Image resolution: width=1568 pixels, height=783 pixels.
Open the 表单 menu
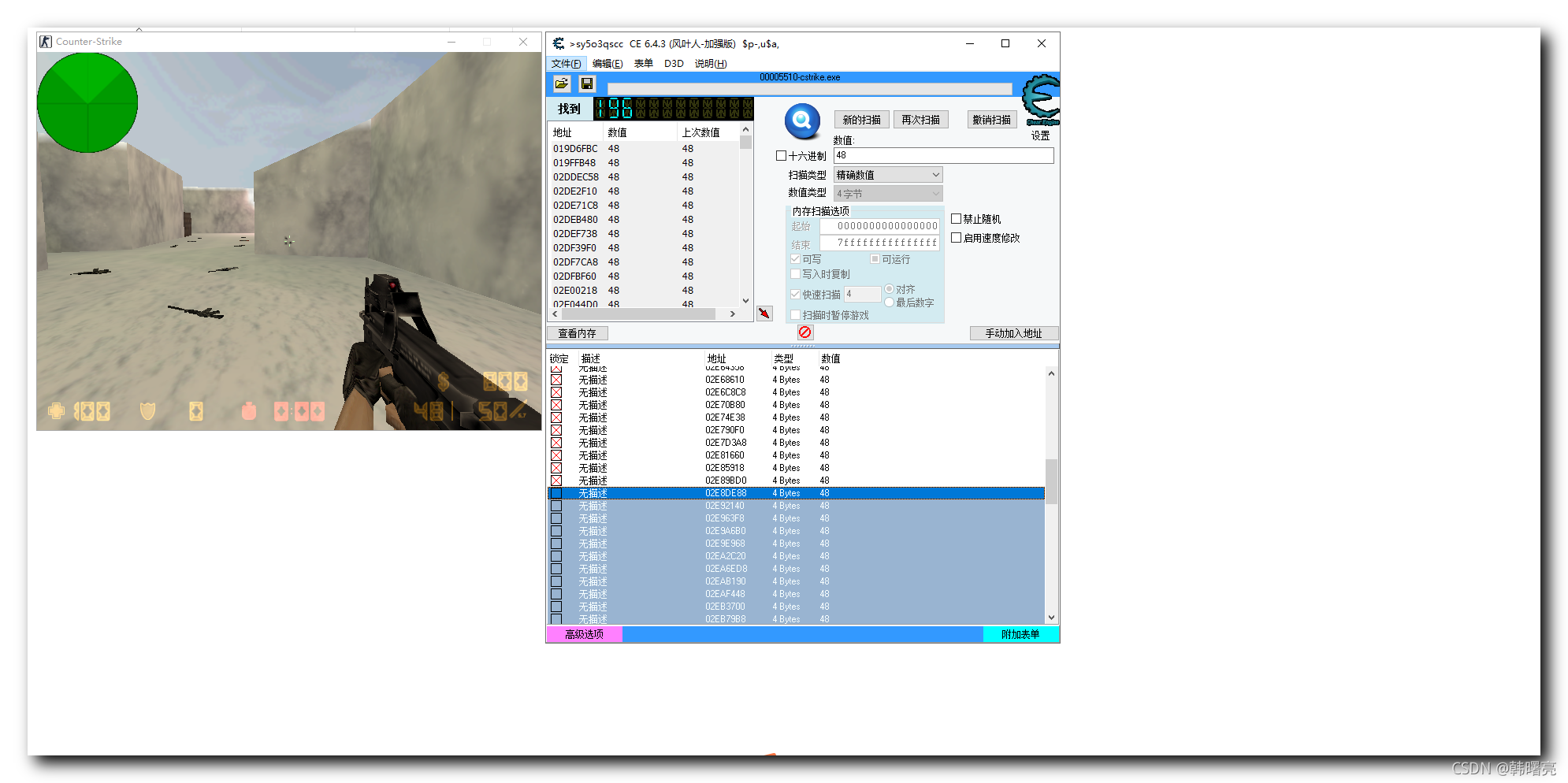click(x=644, y=64)
